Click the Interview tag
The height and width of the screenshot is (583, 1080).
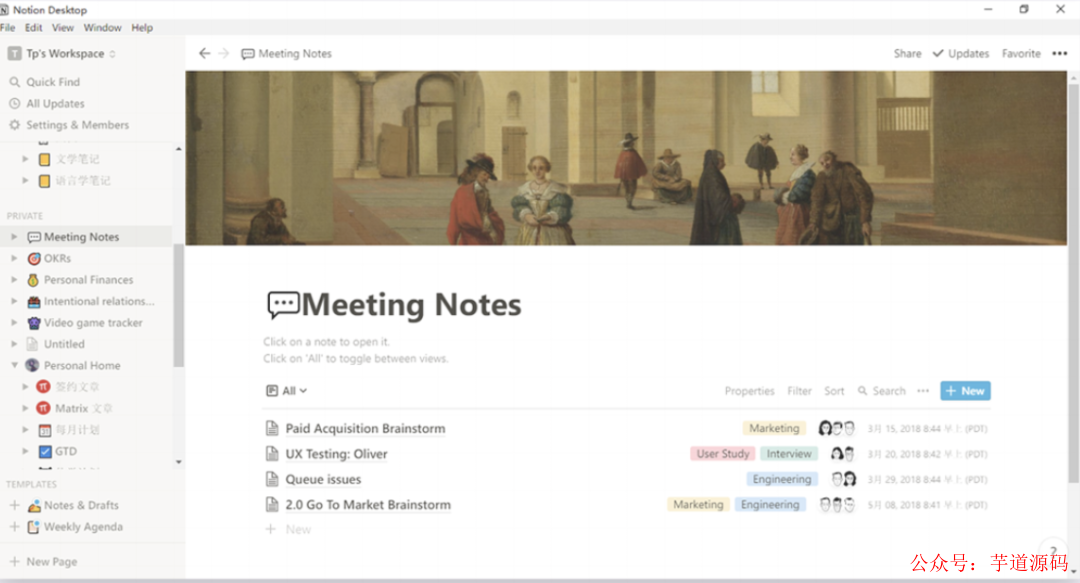click(789, 453)
